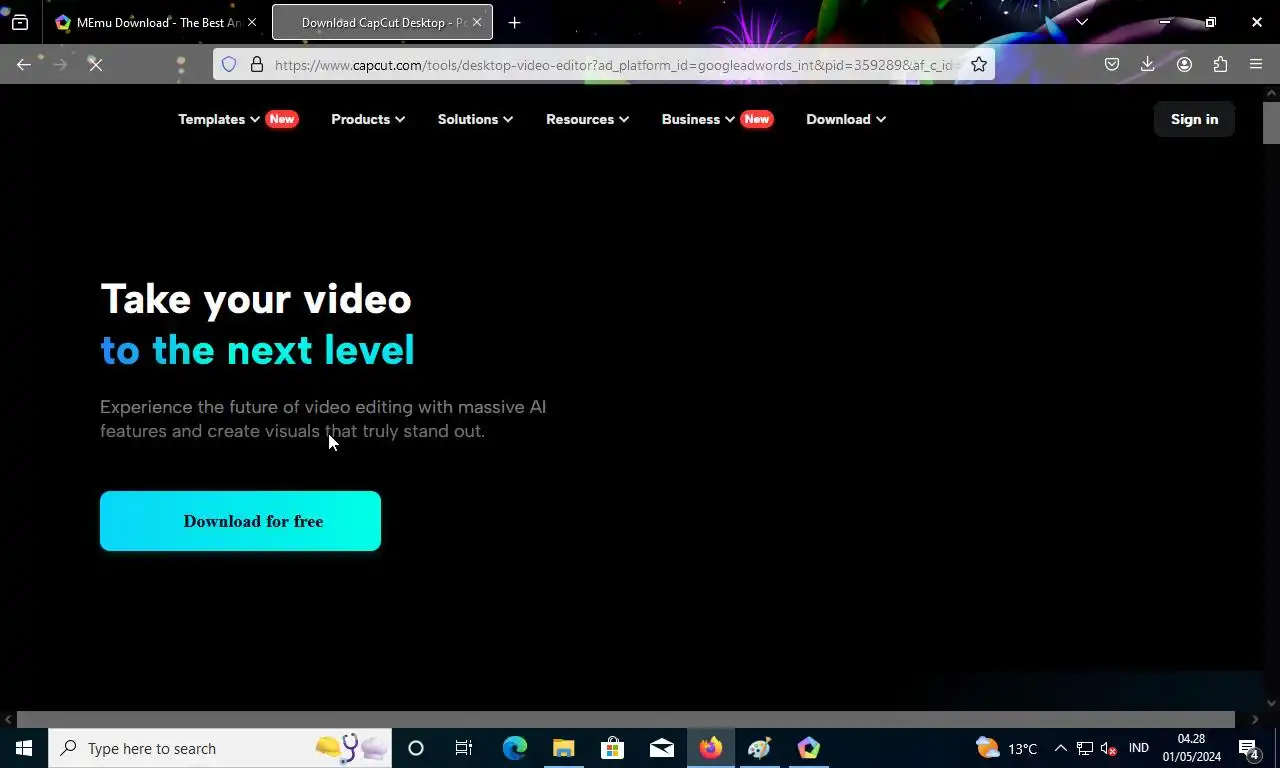Expand the Products menu
Screen dimensions: 1280x768
tap(368, 119)
